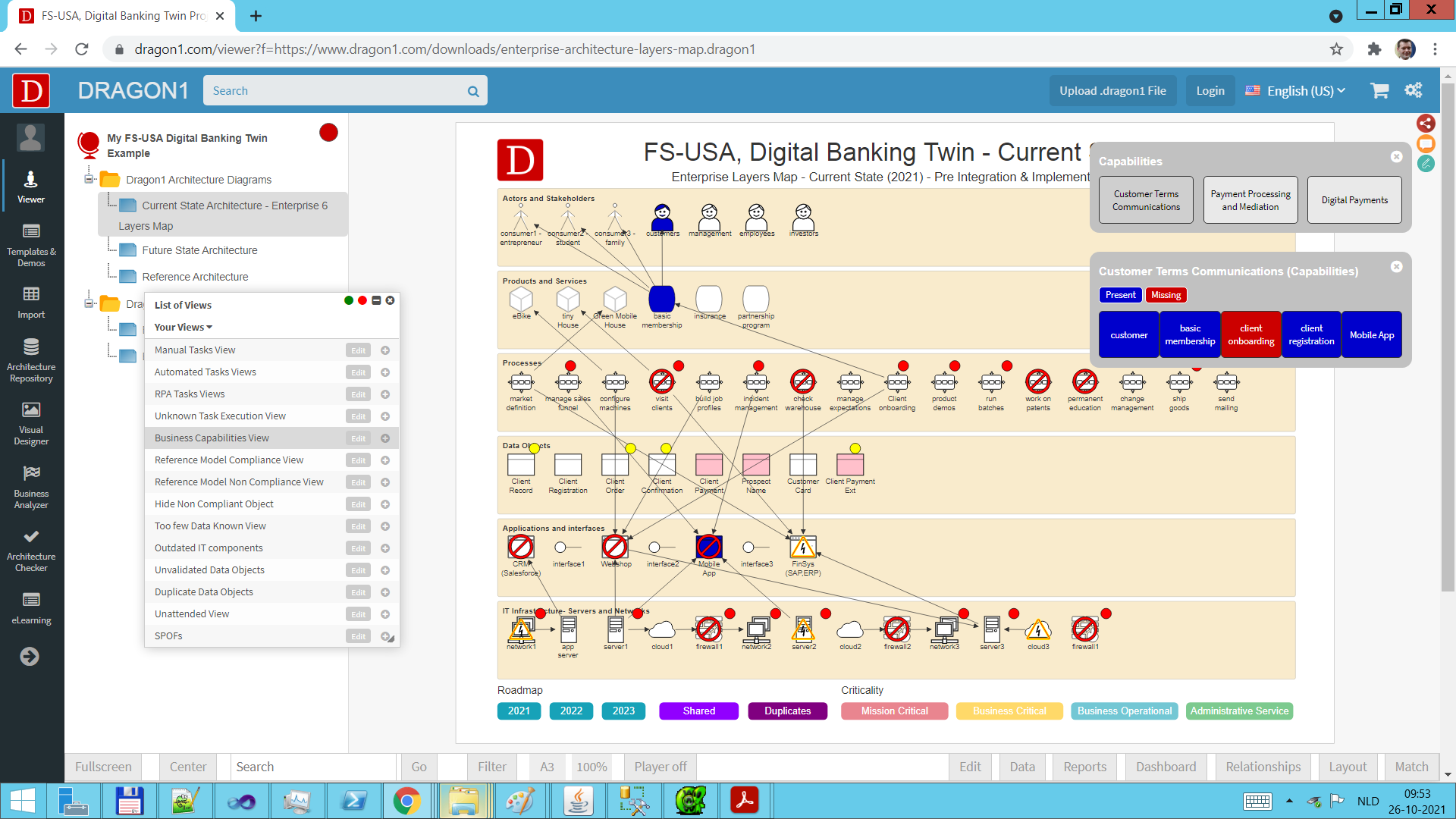Open the Reports tab in bottom toolbar

[1084, 767]
